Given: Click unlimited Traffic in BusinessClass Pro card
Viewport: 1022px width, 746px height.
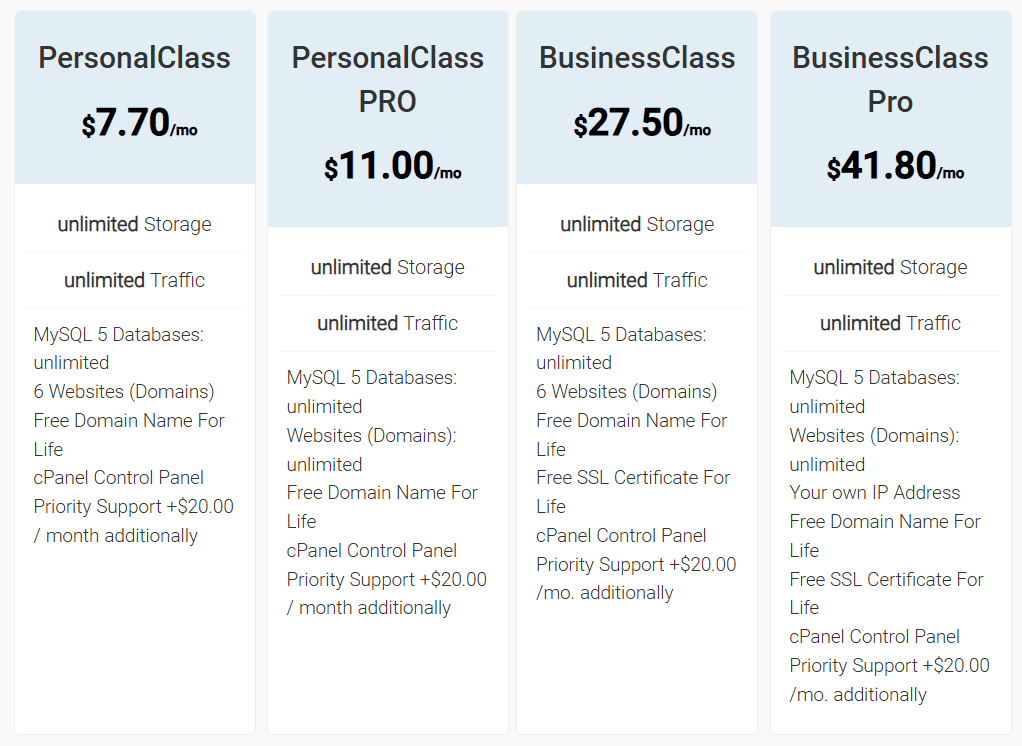Looking at the screenshot, I should 890,323.
